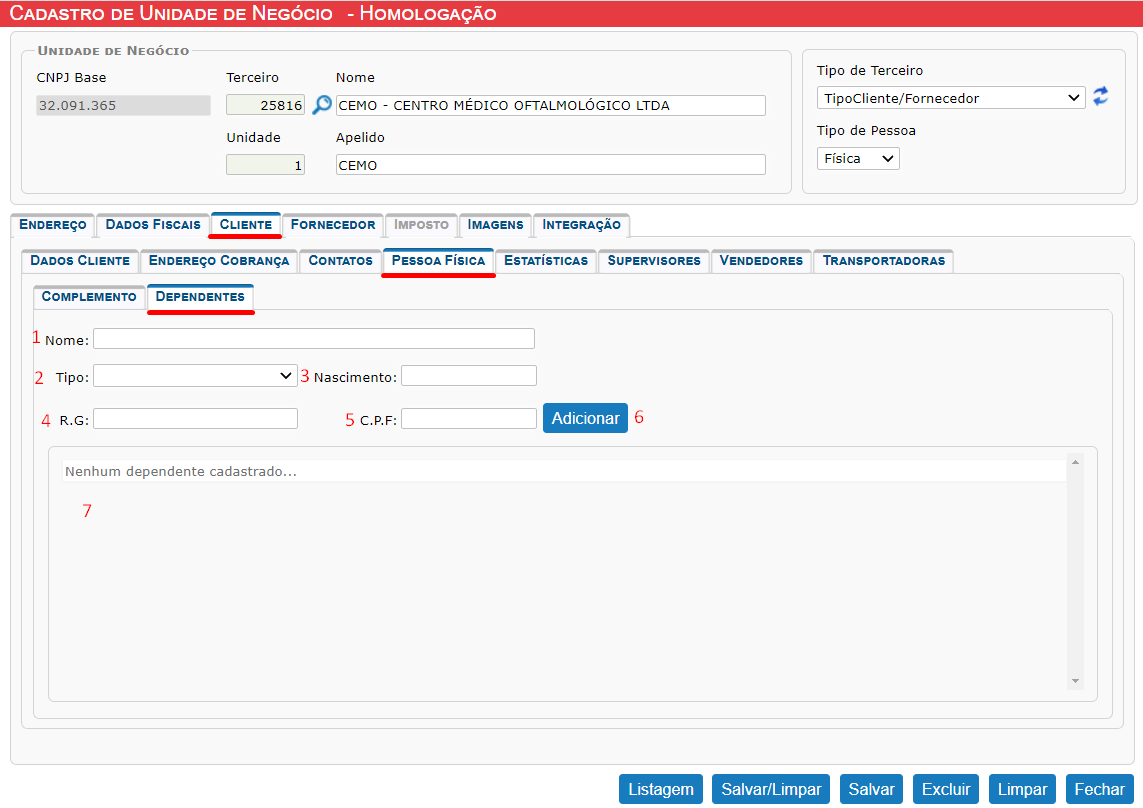Open the Tipo de Terceiro dropdown
The image size is (1143, 808).
point(951,98)
